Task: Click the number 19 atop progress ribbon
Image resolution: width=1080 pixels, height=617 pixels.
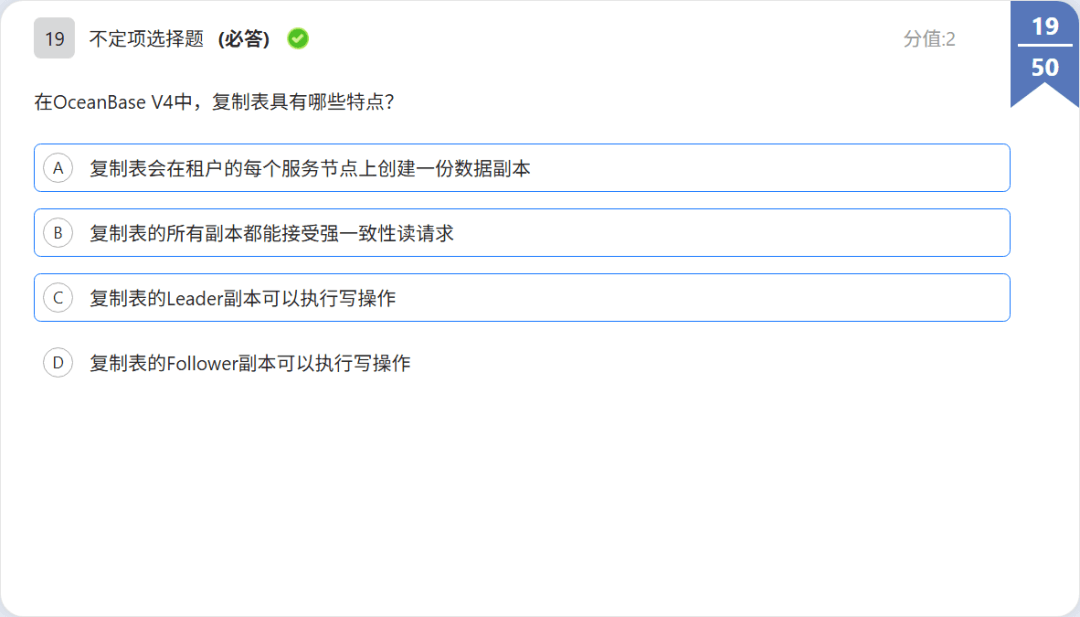Action: 1045,26
